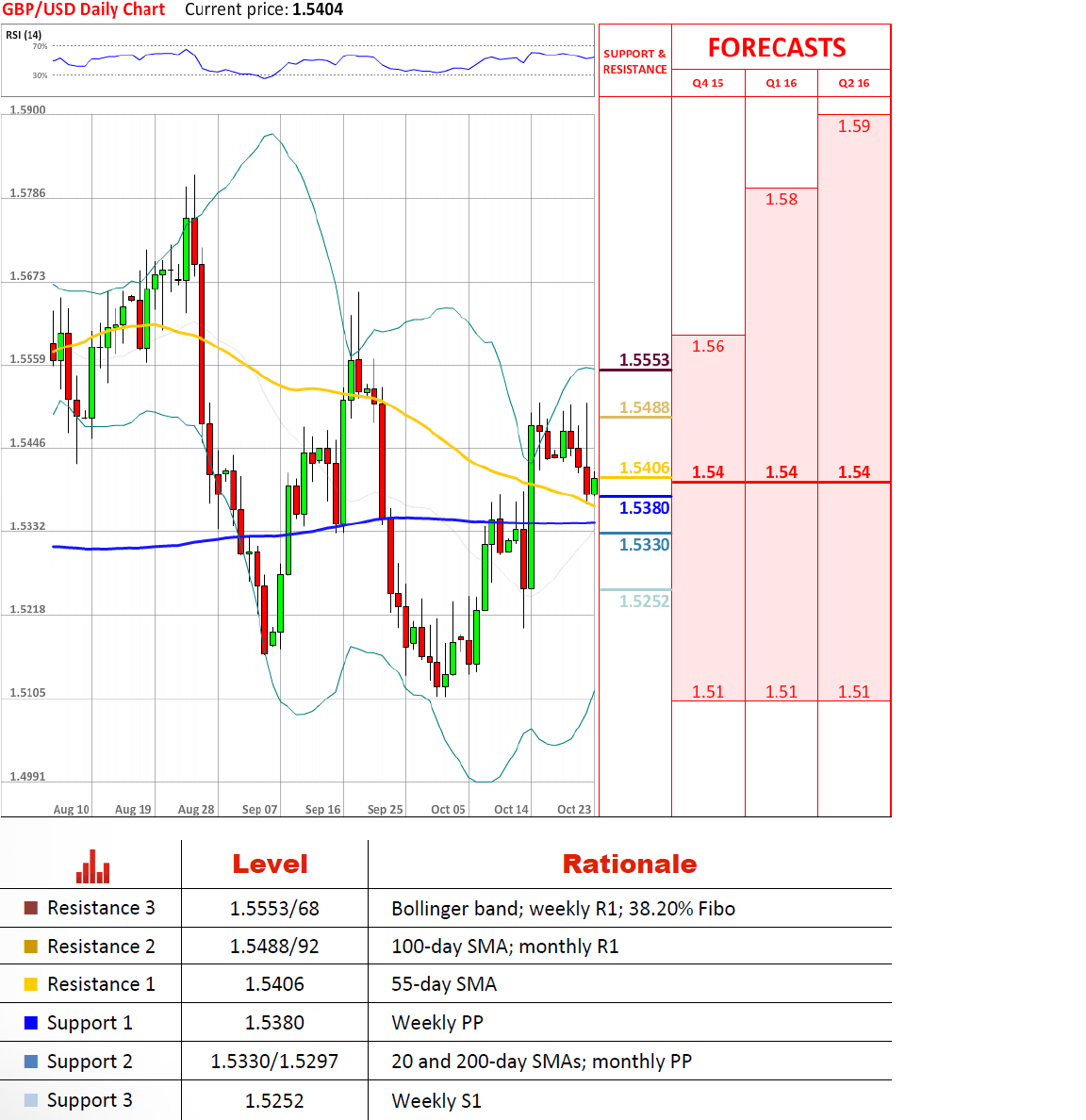Click the Aug 28 date axis label
The image size is (1086, 1120).
196,809
